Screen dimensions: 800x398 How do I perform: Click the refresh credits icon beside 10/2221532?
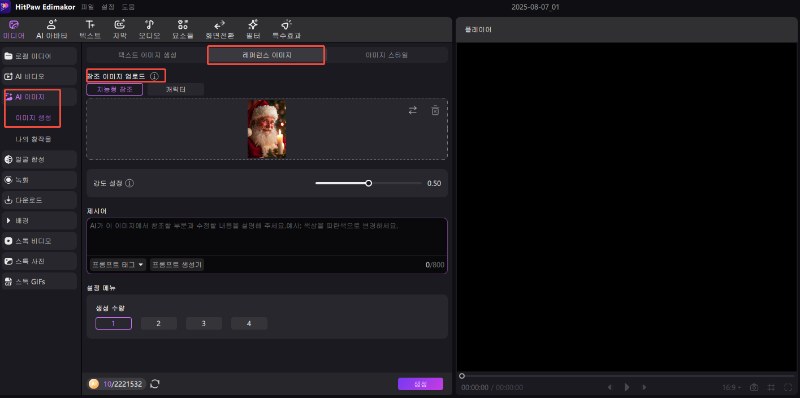tap(155, 384)
